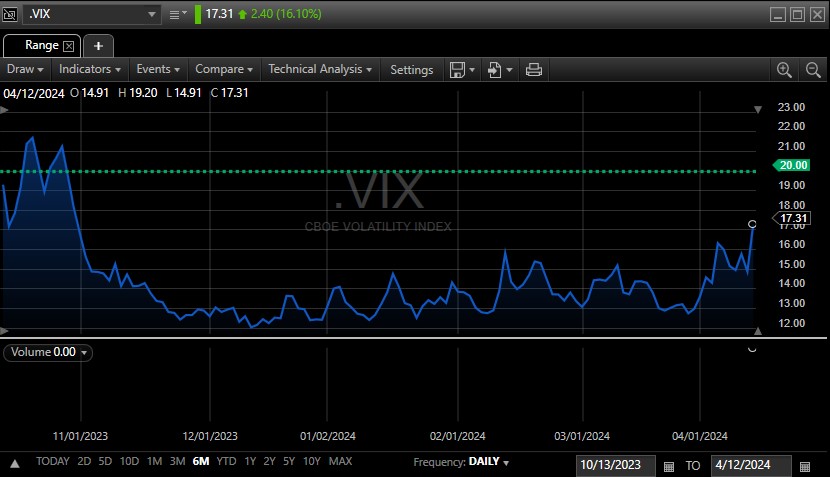Select the MAX range link
This screenshot has height=477, width=830.
click(340, 462)
